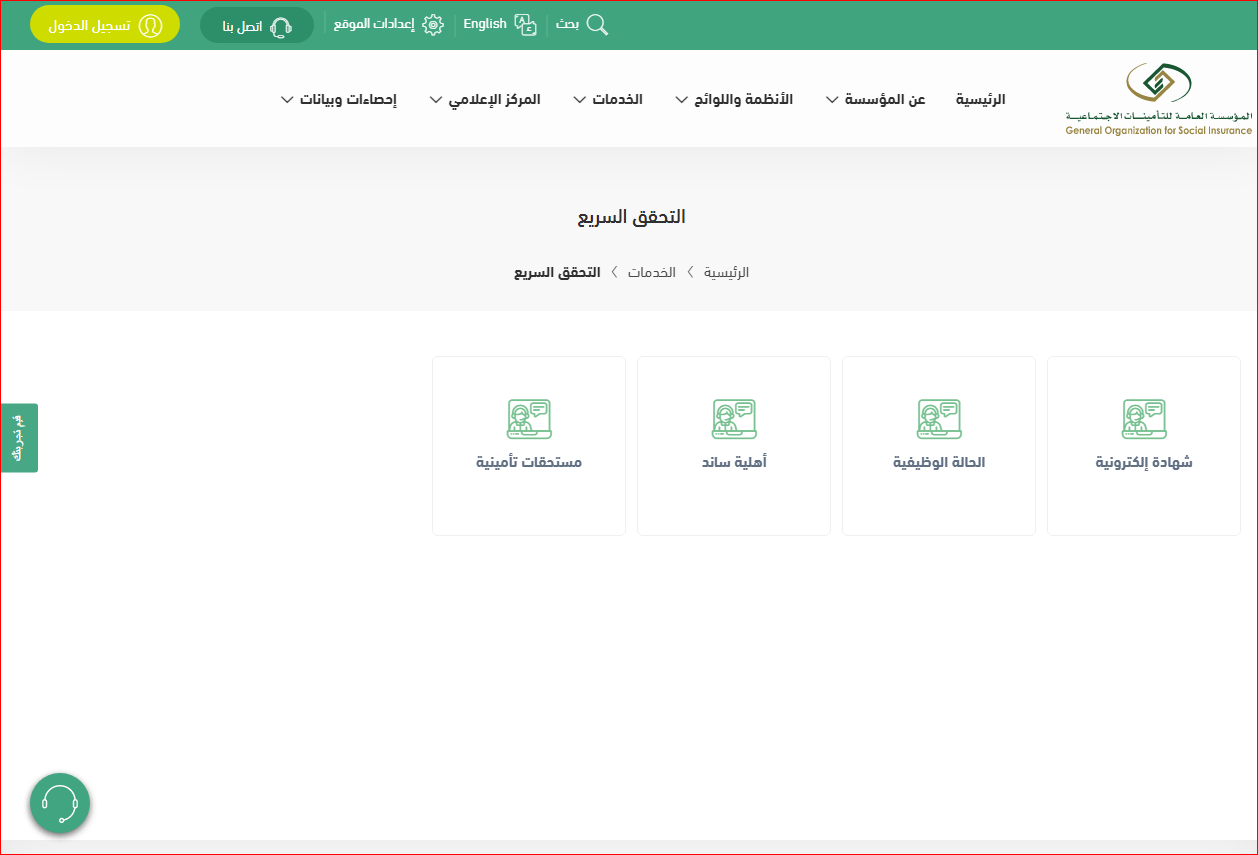1258x855 pixels.
Task: Click the icon above شهادة إلكترونية
Action: (x=1144, y=419)
